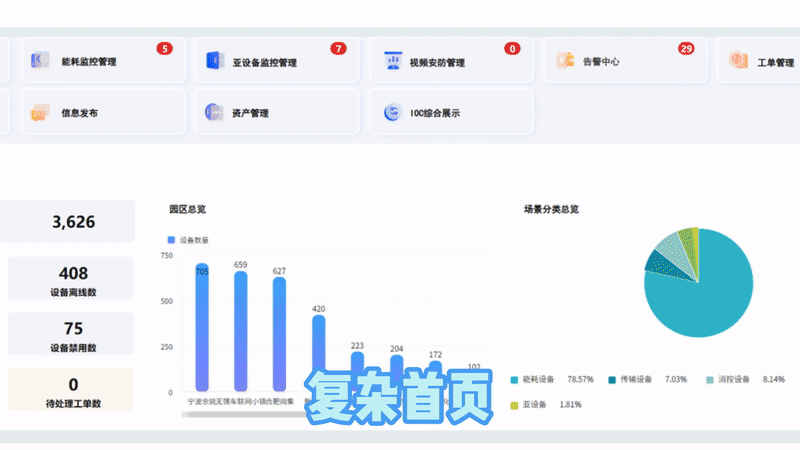Viewport: 800px width, 450px height.
Task: Toggle the 设备数量 legend swatch
Action: point(171,240)
